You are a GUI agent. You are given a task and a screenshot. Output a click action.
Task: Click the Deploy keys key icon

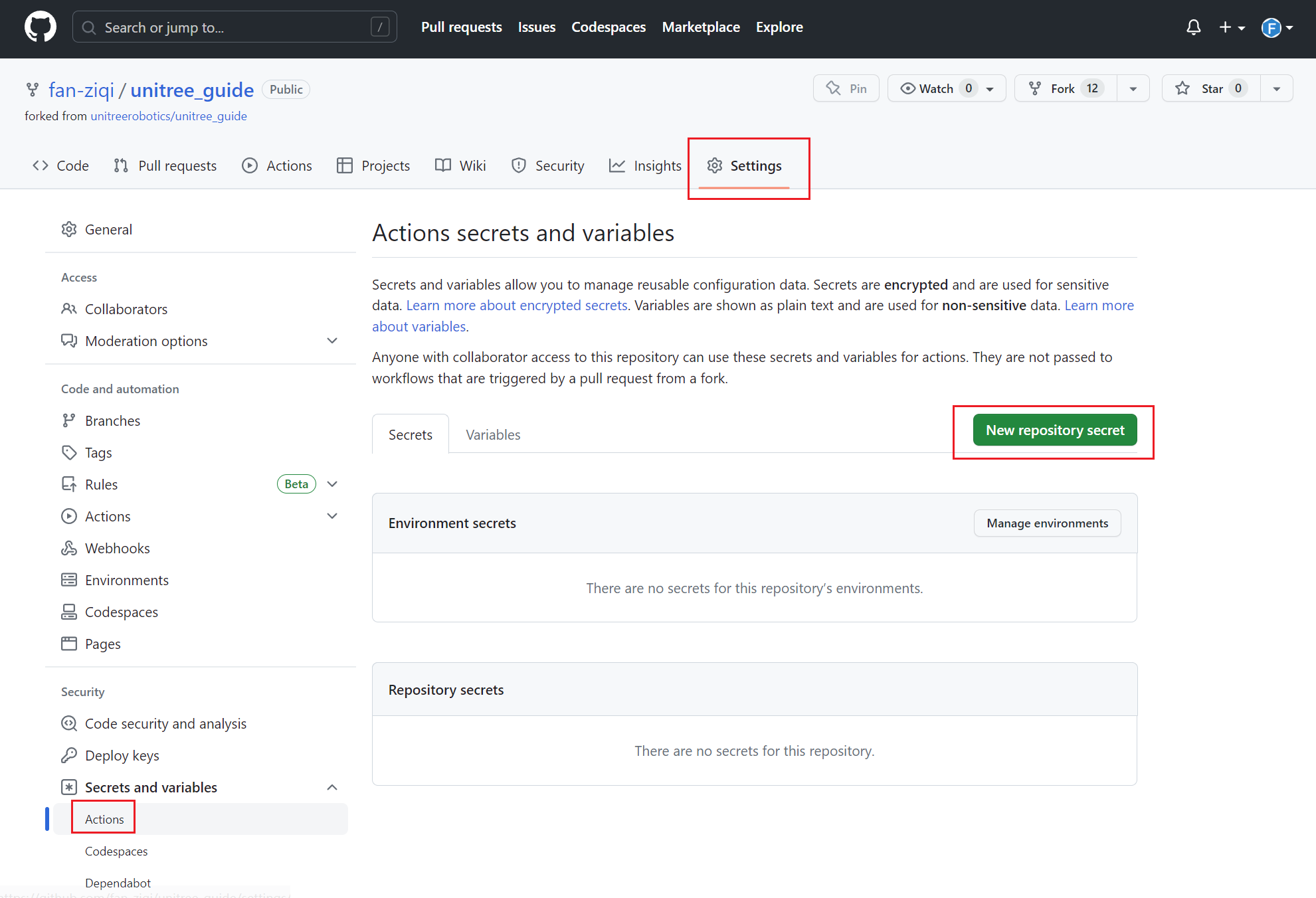click(x=69, y=755)
